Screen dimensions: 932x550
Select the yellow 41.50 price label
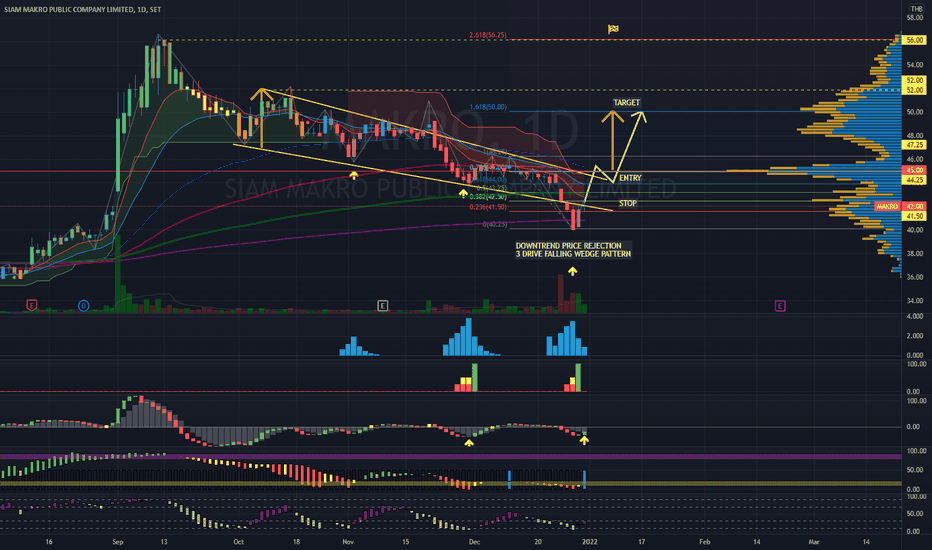tap(914, 216)
